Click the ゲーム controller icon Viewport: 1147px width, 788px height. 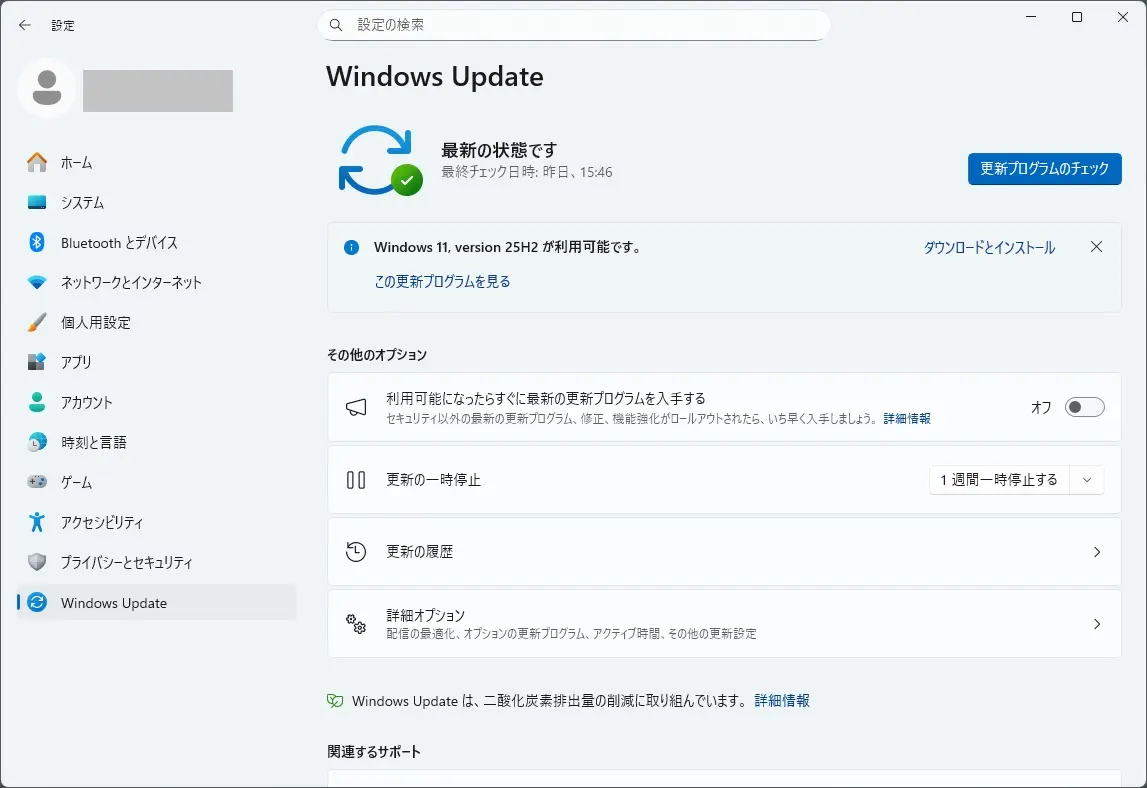37,482
